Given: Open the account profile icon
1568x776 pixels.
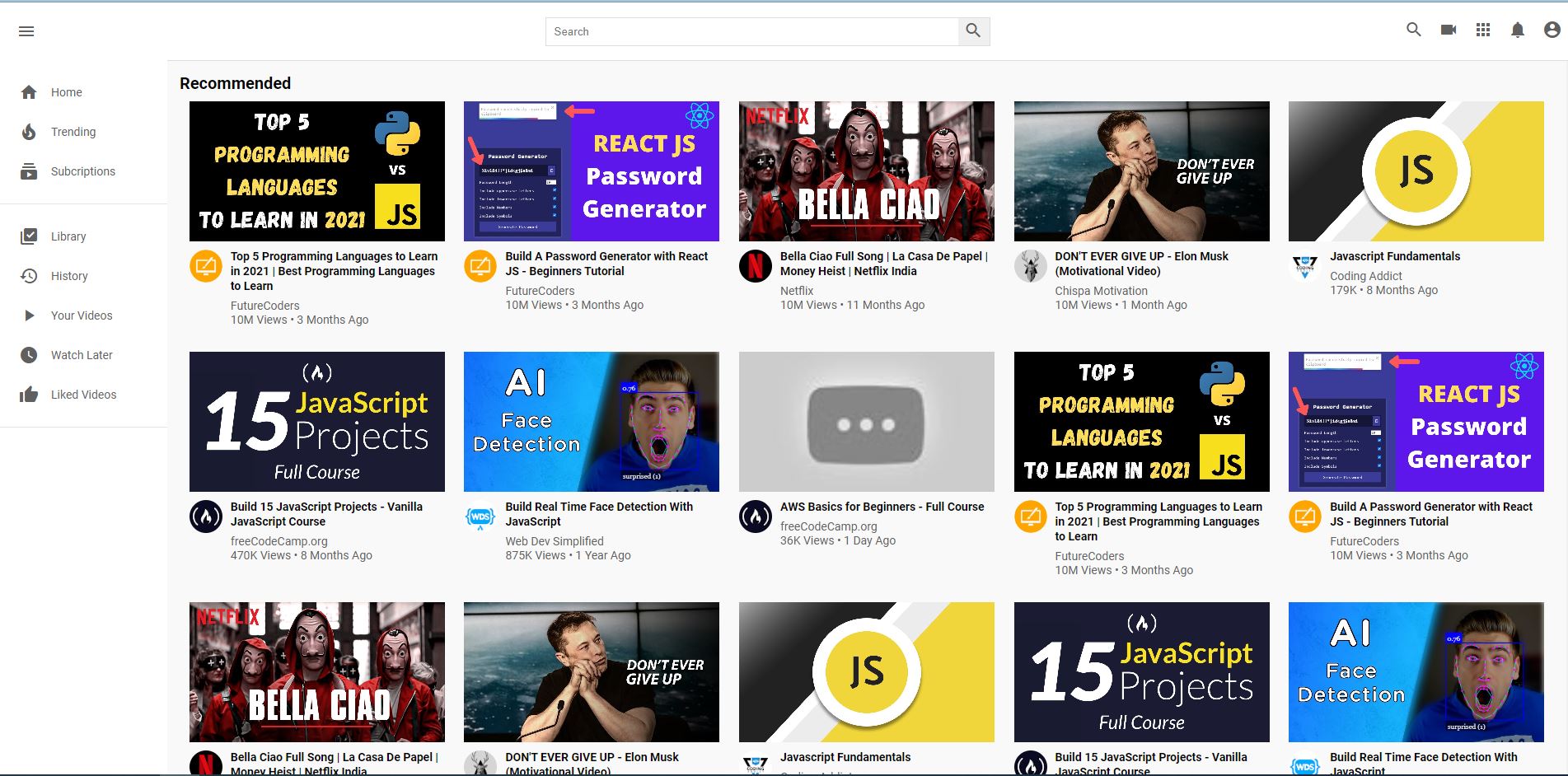Looking at the screenshot, I should coord(1552,30).
